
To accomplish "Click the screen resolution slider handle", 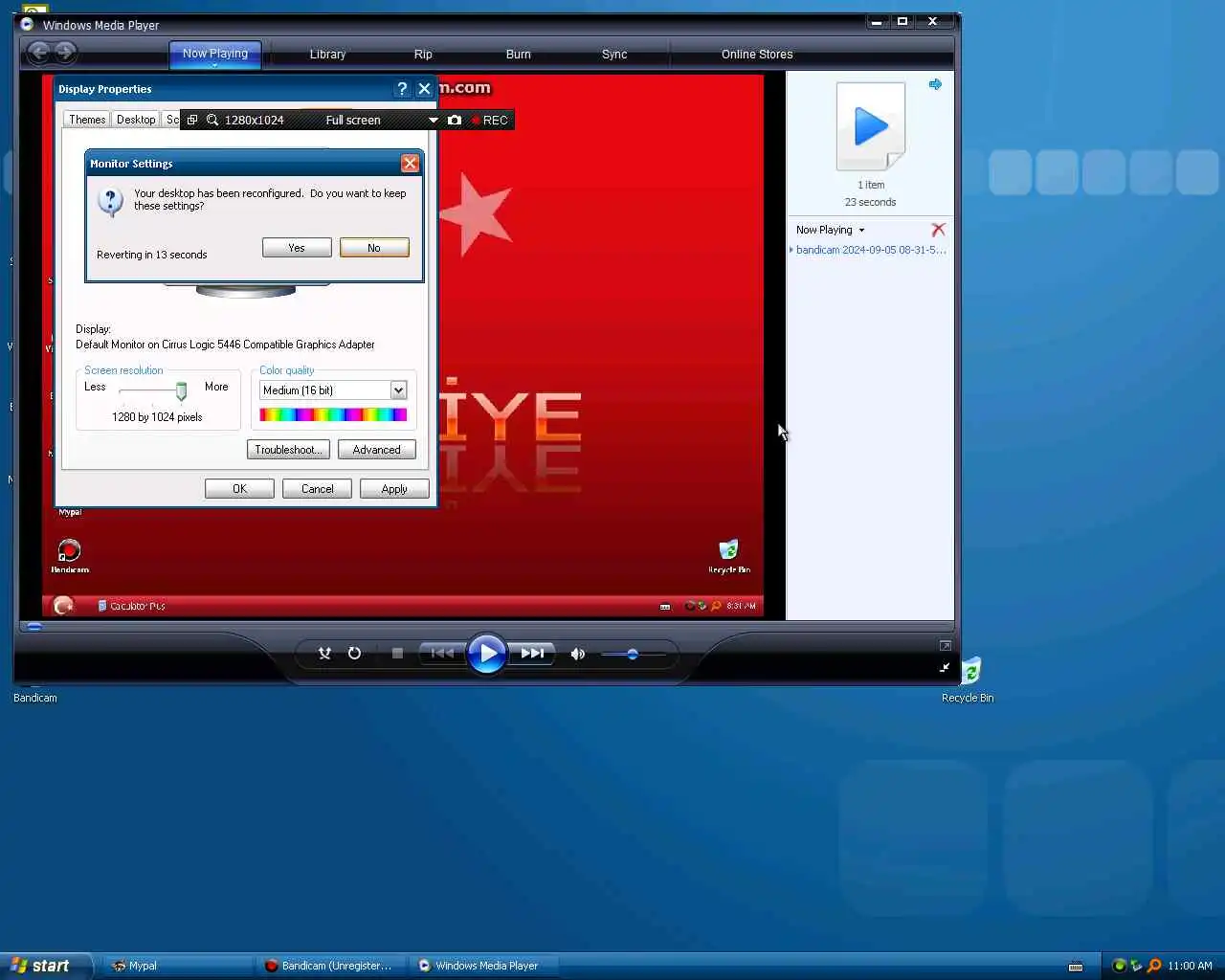I will coord(181,390).
